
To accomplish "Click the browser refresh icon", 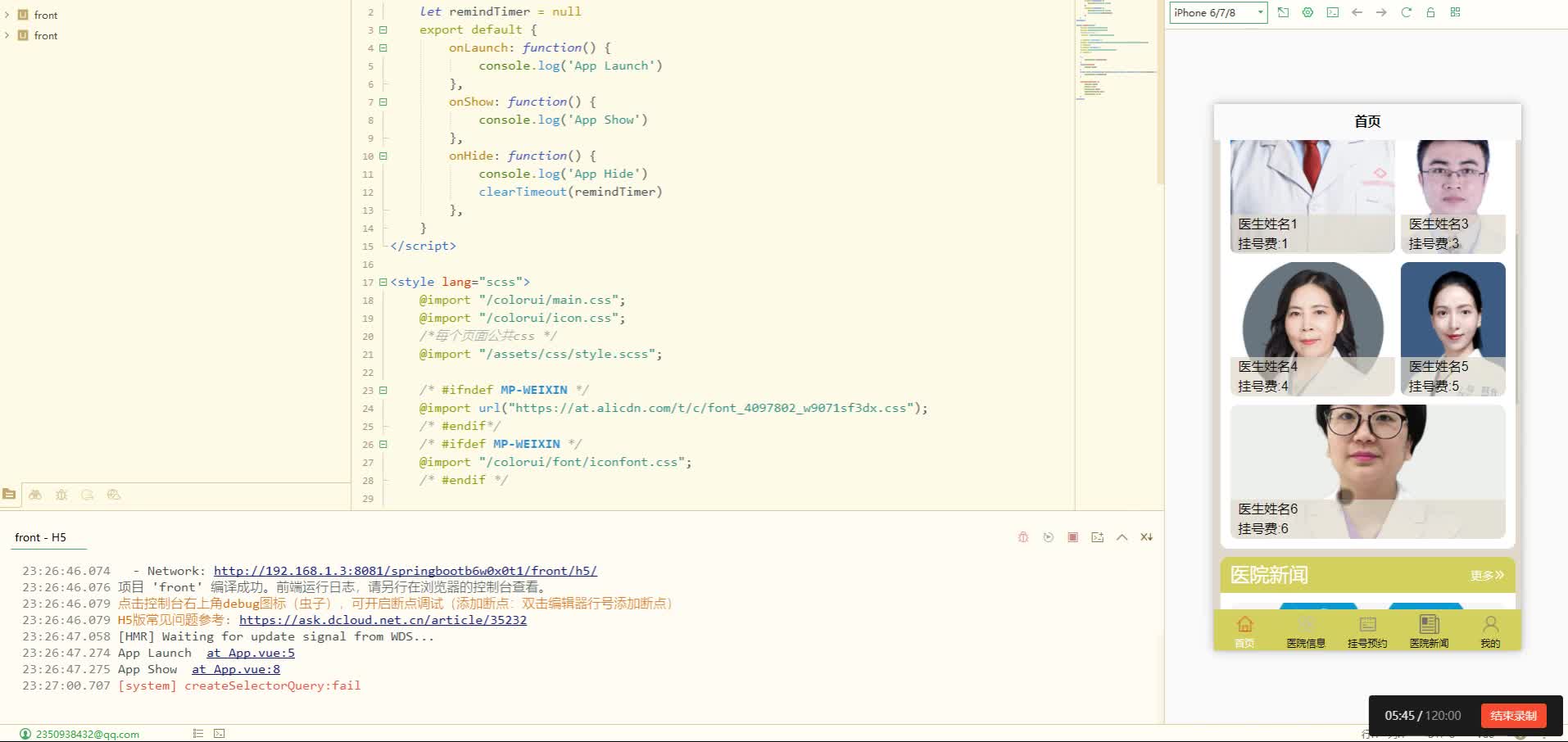I will 1406,12.
